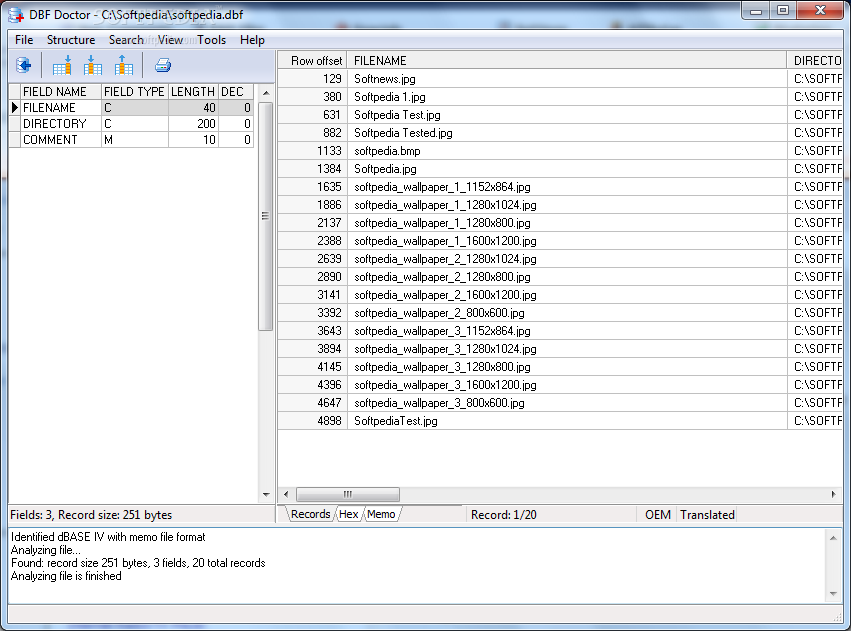Click row offset 3141
851x631 pixels.
[x=313, y=295]
